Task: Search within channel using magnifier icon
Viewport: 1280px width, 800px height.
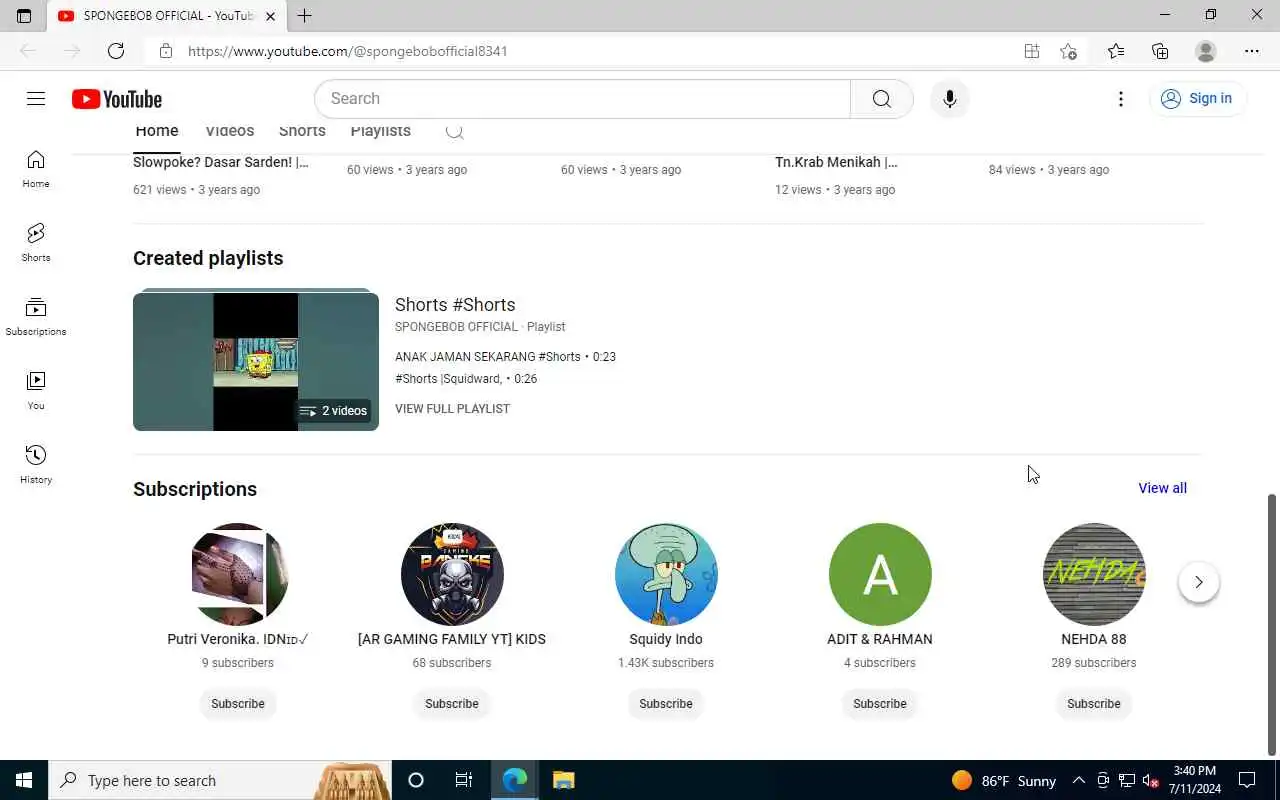Action: click(x=454, y=131)
